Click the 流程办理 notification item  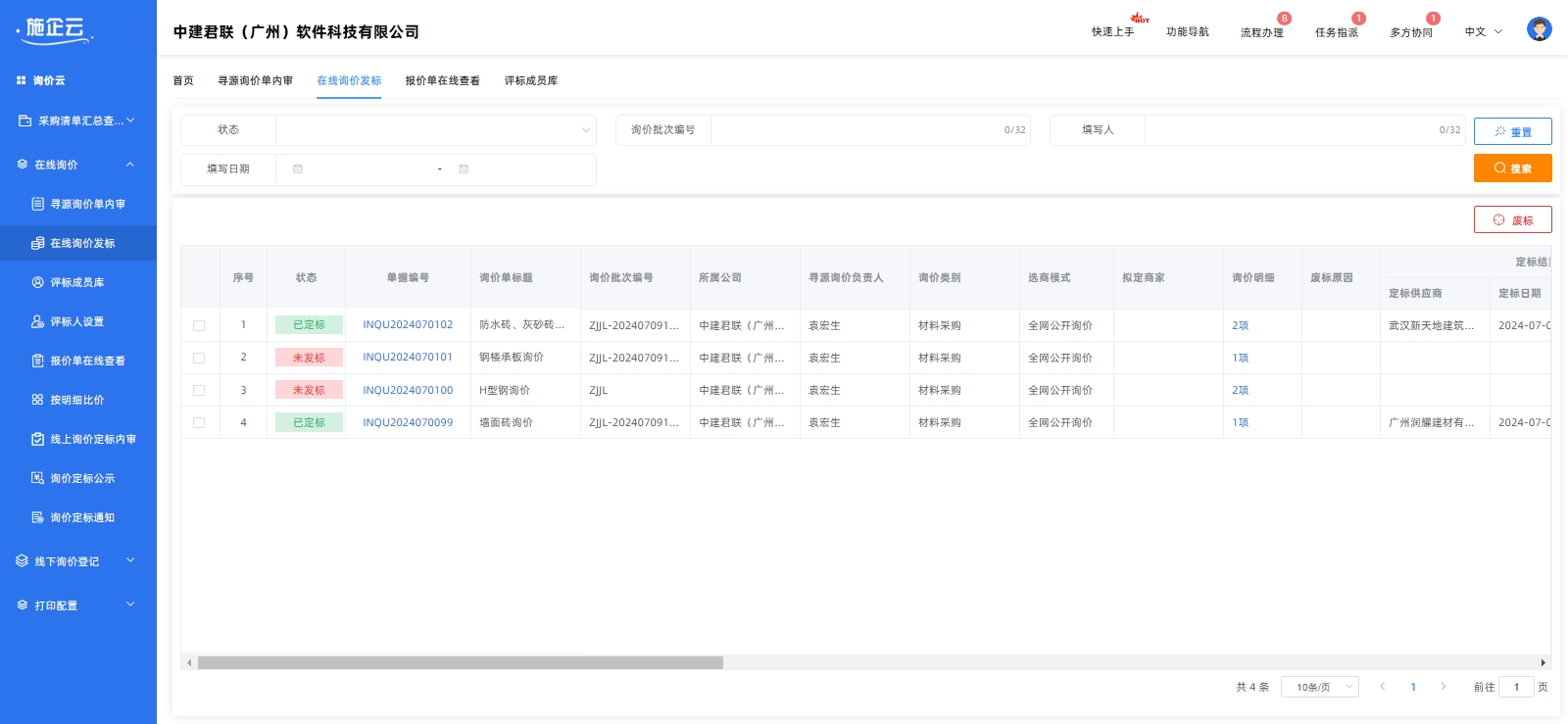coord(1261,32)
